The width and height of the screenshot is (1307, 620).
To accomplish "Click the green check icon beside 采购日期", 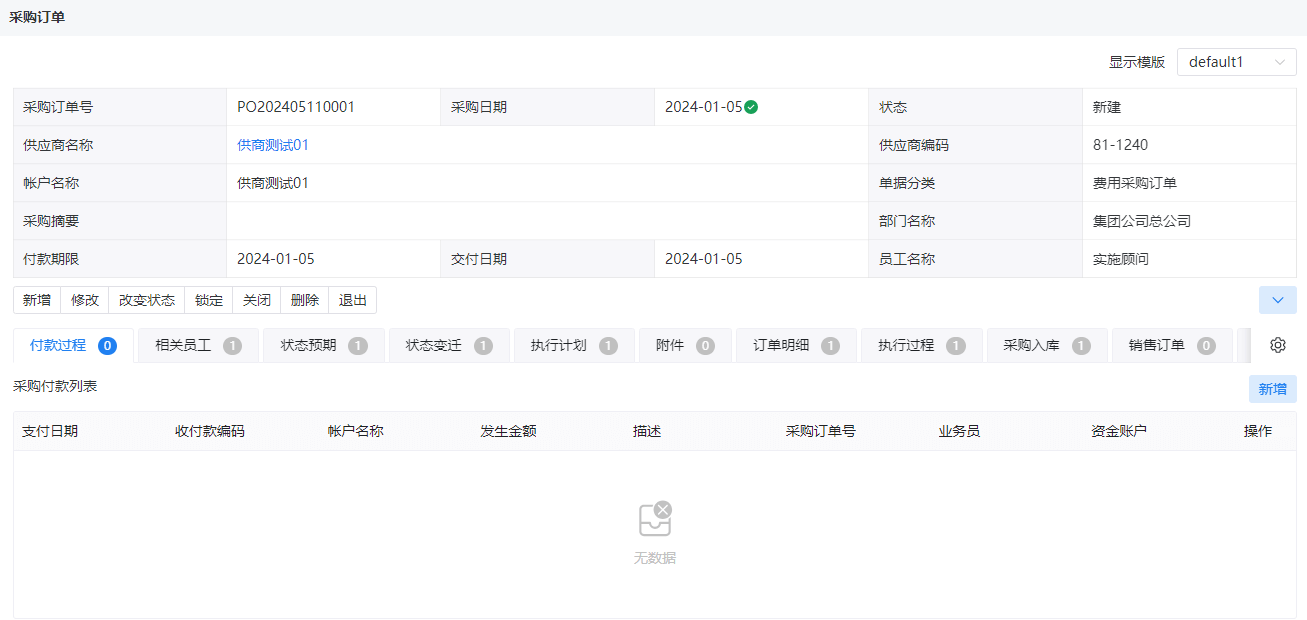I will pos(751,107).
